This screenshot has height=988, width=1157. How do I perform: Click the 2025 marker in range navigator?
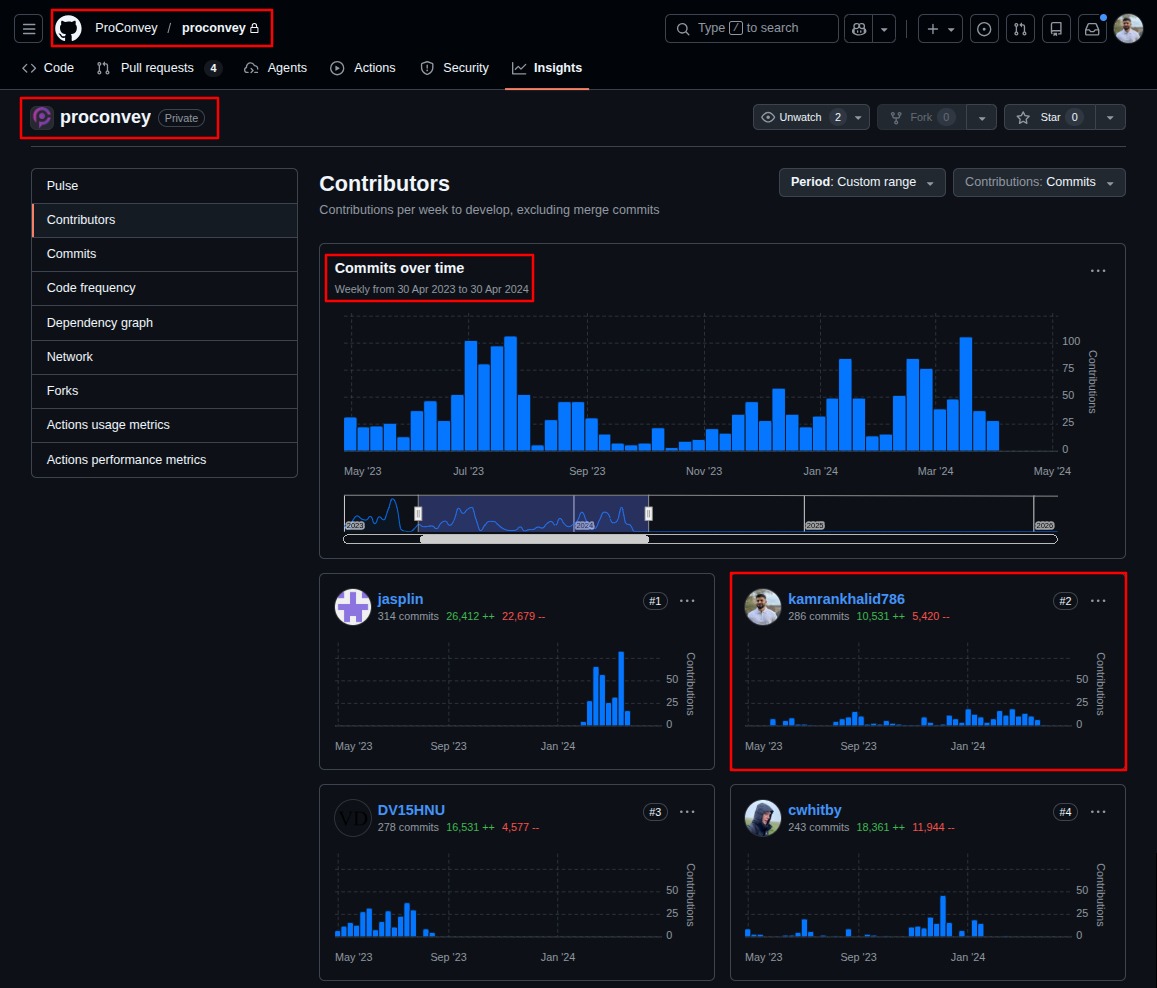pos(815,525)
